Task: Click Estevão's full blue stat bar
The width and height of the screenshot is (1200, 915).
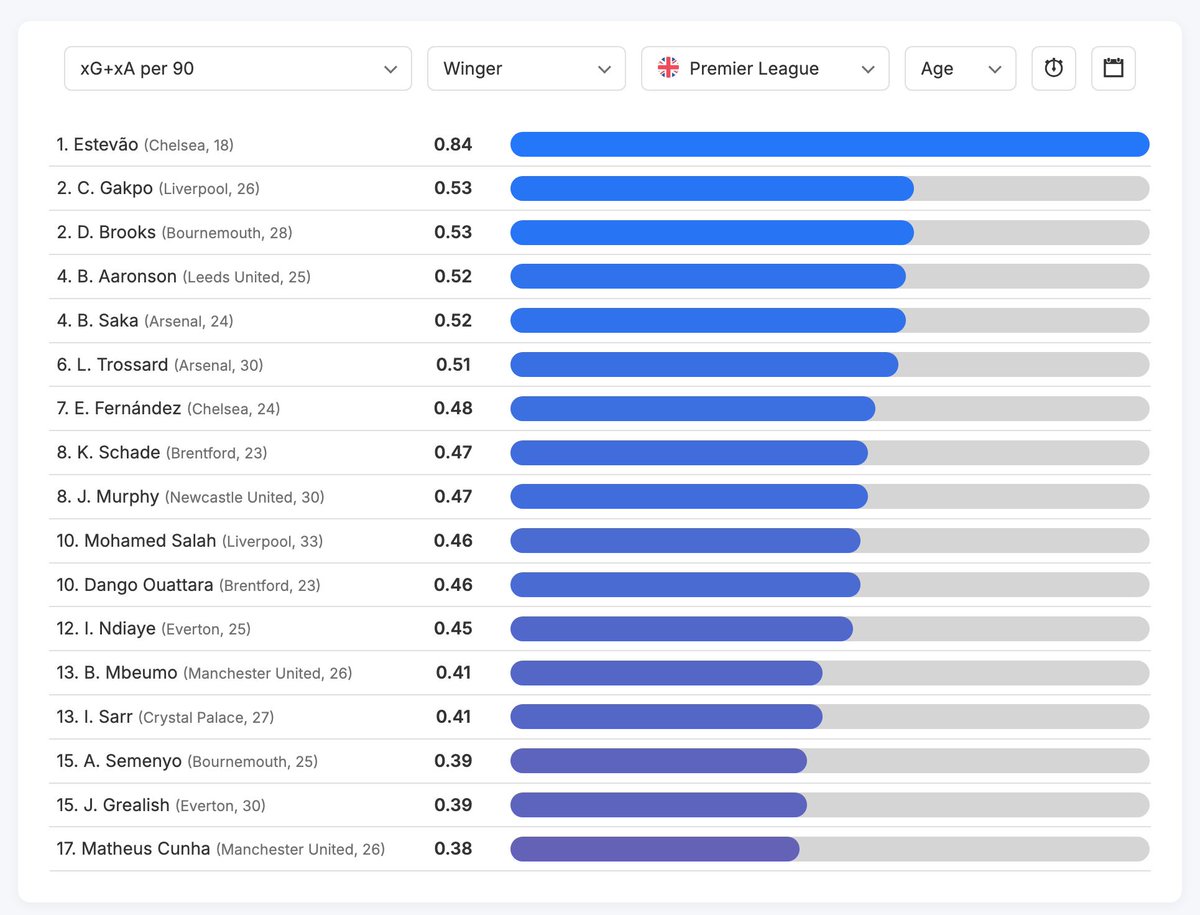Action: click(x=829, y=144)
